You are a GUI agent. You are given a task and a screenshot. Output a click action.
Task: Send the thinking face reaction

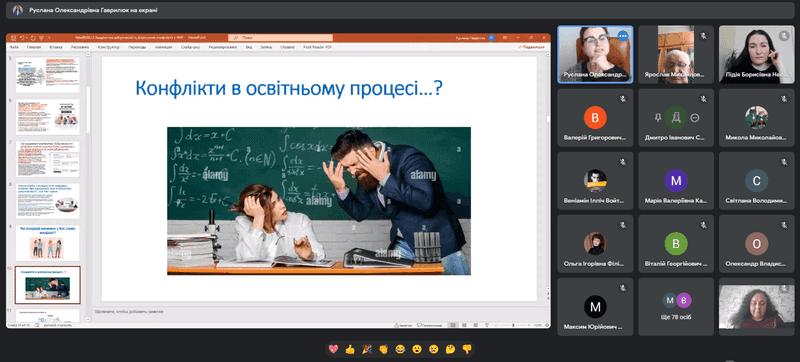click(x=450, y=349)
